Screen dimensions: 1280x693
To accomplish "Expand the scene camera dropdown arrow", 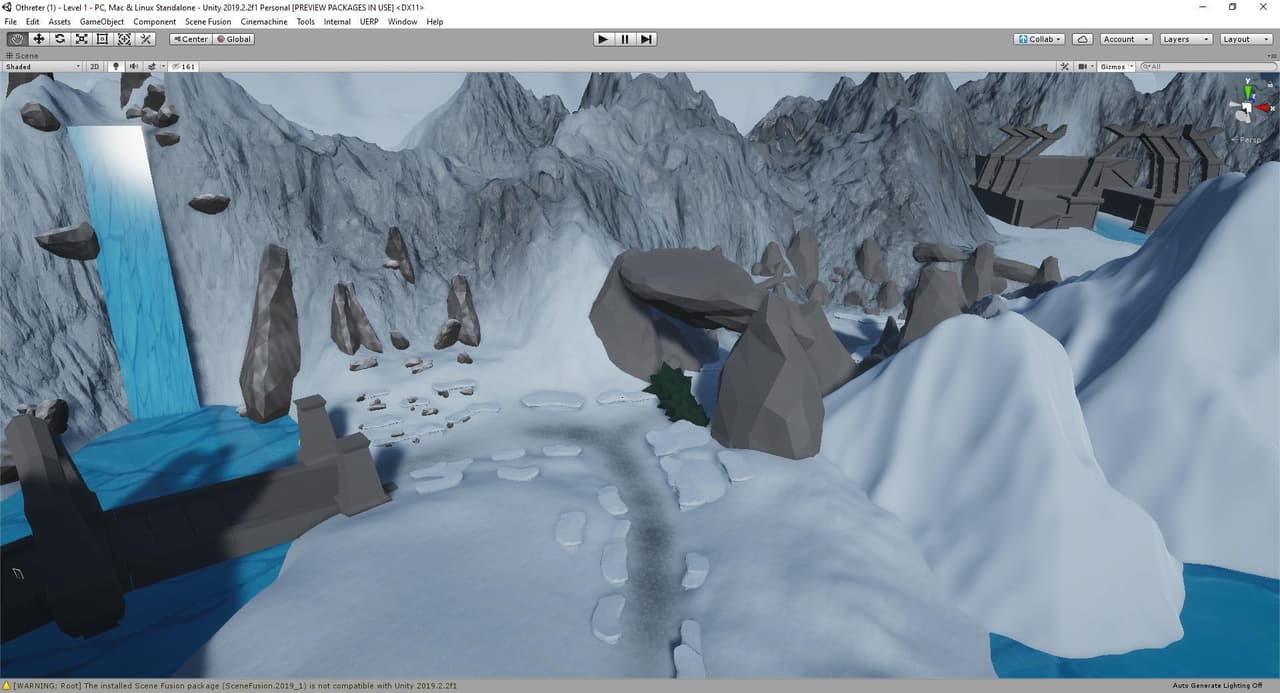I will pyautogui.click(x=1092, y=67).
